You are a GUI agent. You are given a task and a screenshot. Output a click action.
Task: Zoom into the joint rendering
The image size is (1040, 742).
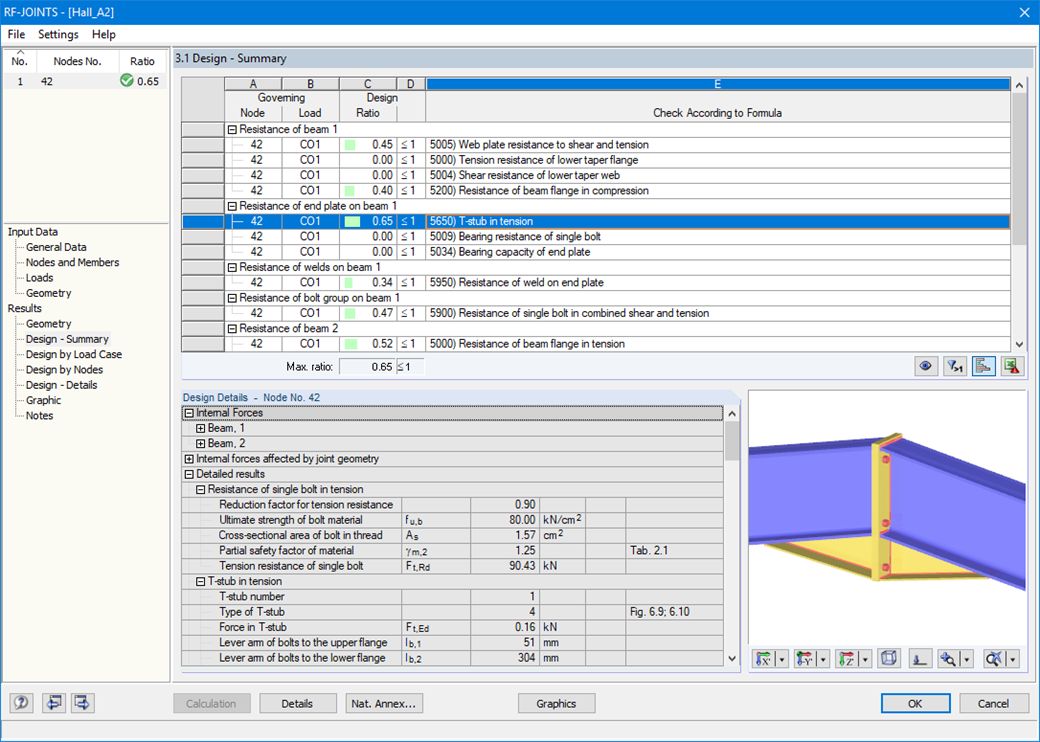pyautogui.click(x=947, y=658)
